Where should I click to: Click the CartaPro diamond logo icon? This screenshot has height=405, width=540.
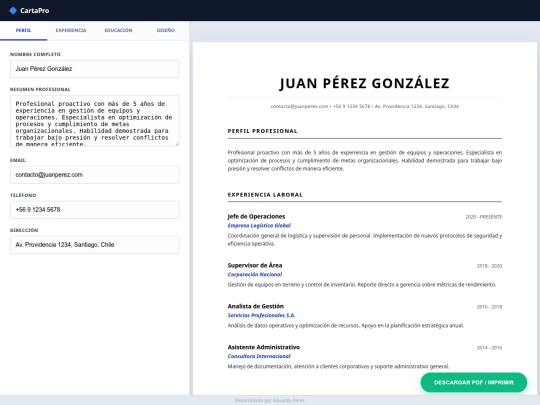(13, 11)
